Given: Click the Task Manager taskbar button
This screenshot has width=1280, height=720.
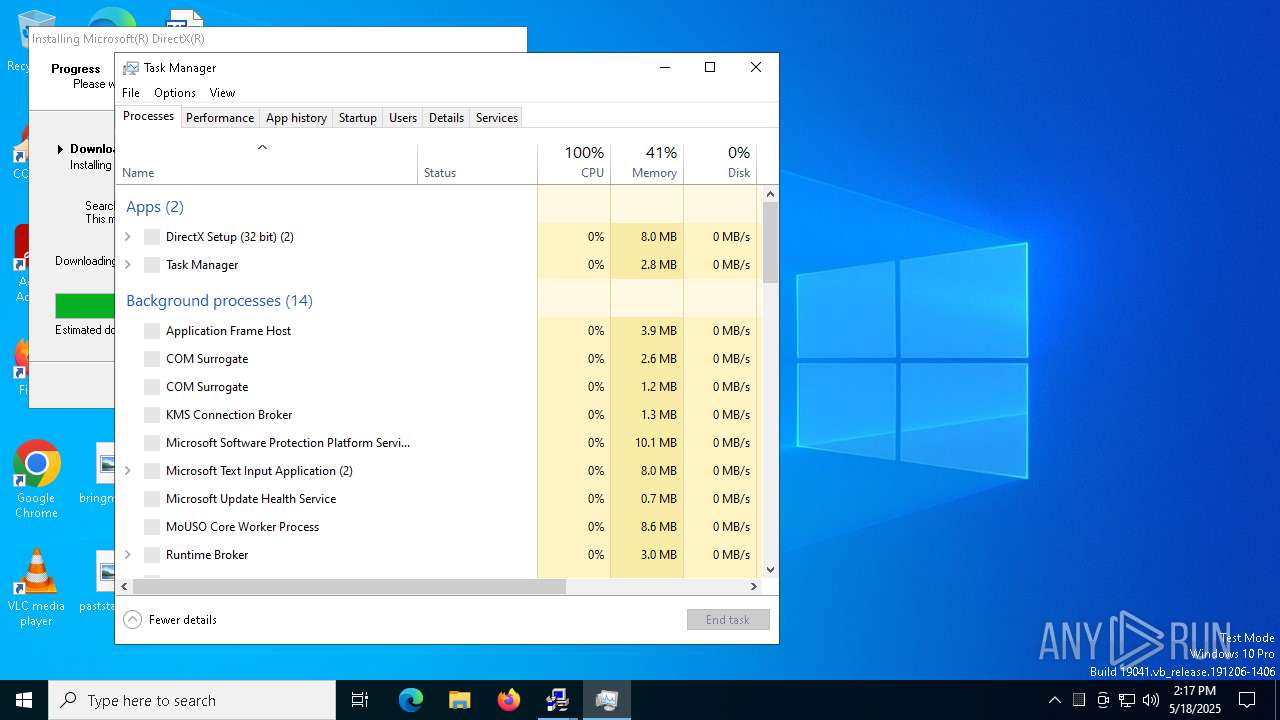Looking at the screenshot, I should coord(606,700).
